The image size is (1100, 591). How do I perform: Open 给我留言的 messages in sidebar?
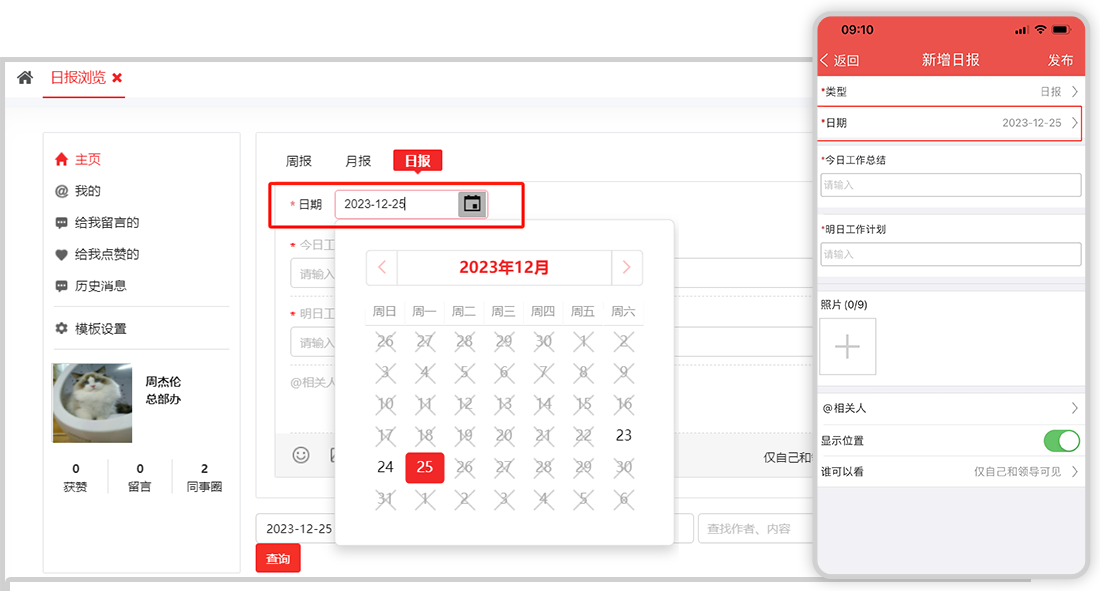(x=62, y=223)
